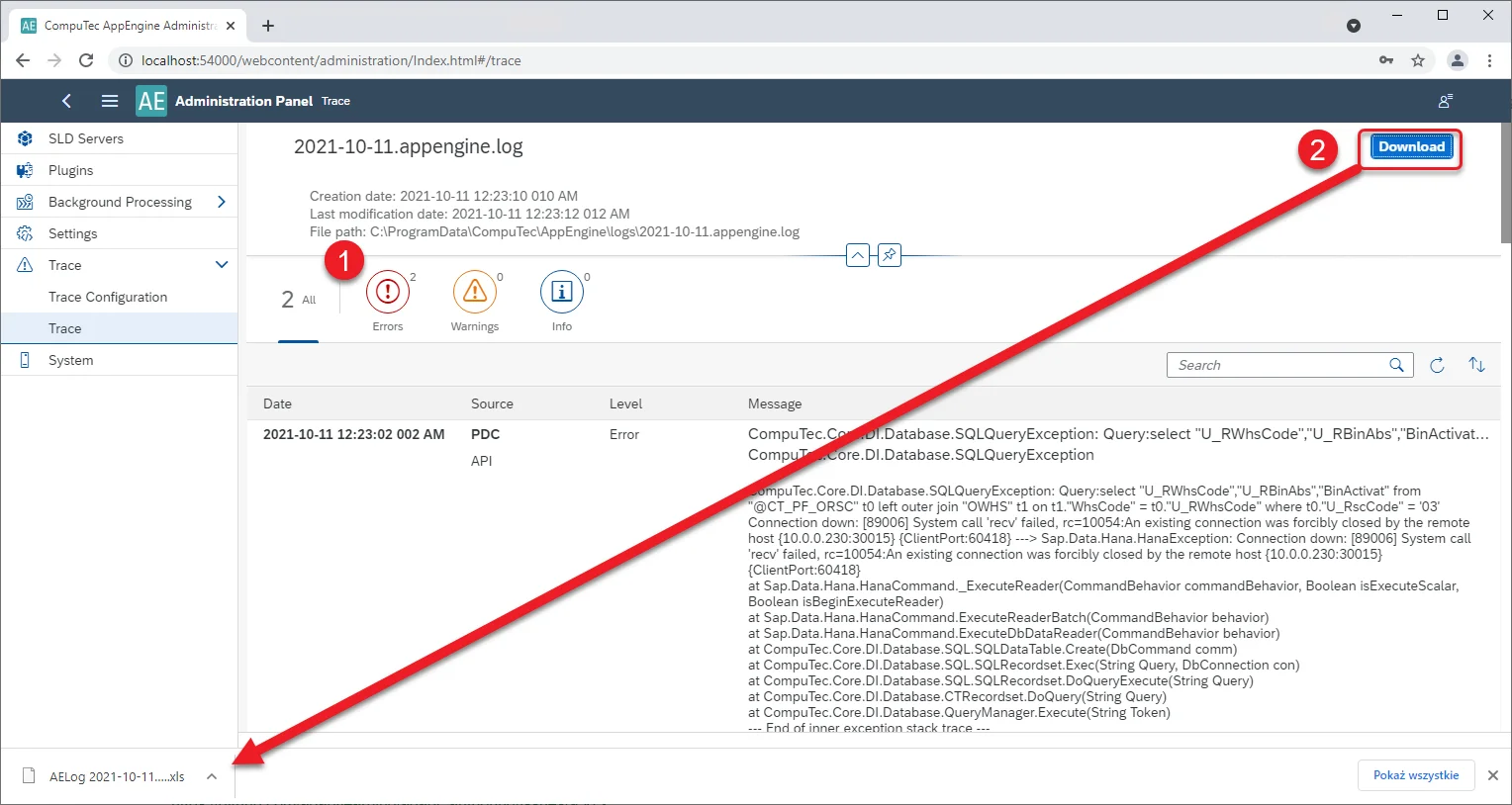Download the appengine log file

tap(1411, 147)
